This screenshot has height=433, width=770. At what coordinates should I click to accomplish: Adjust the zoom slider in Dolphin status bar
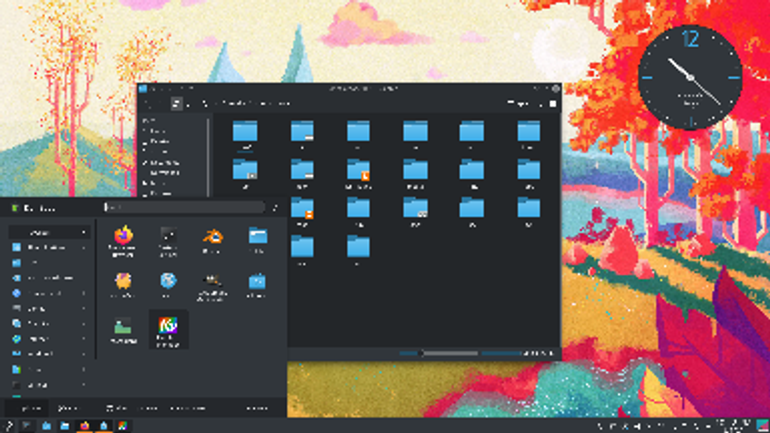point(438,353)
